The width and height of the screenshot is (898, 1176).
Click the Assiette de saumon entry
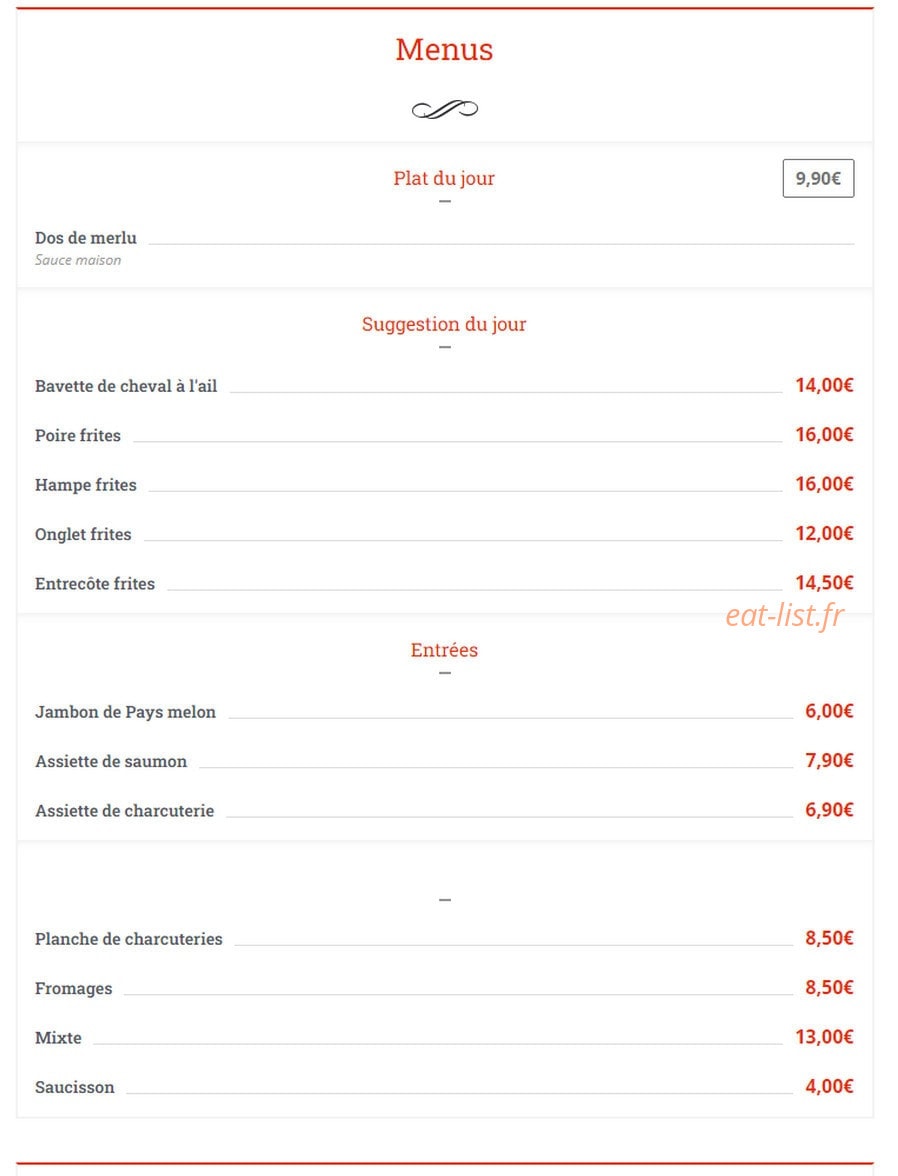111,761
